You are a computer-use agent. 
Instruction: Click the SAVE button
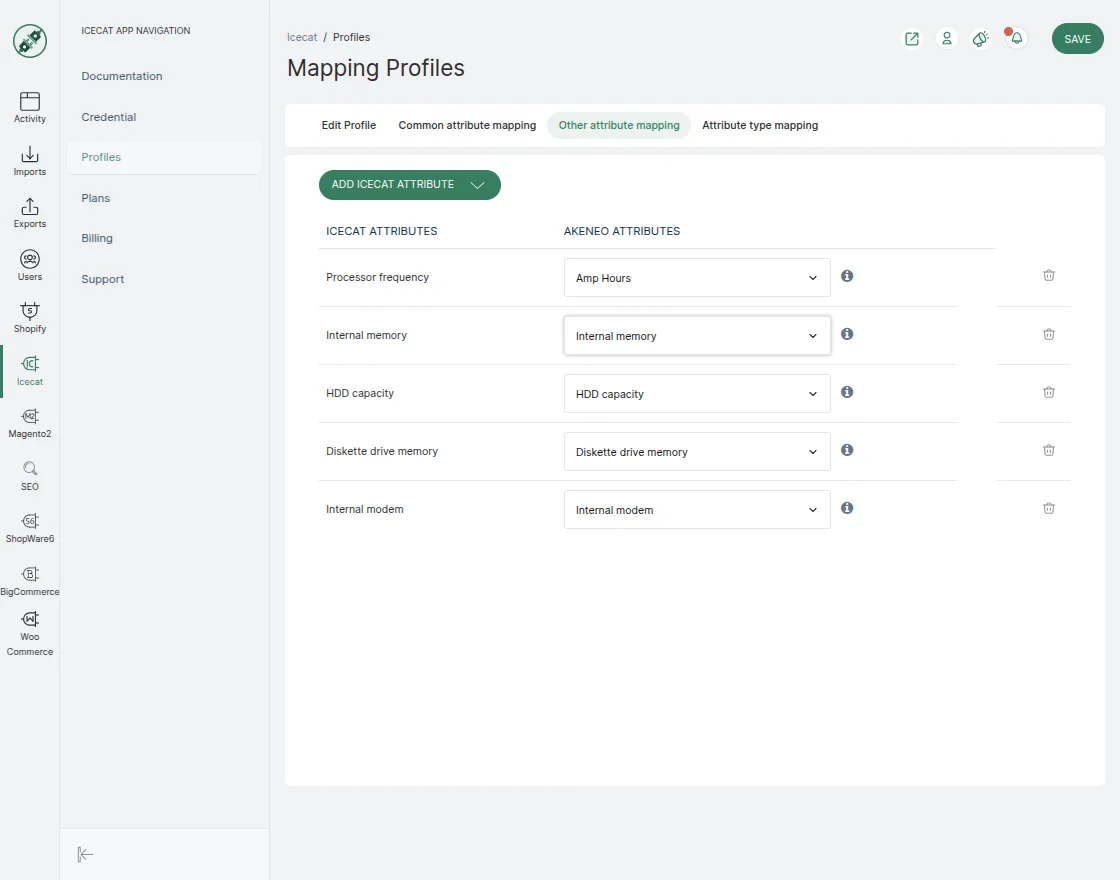click(x=1077, y=38)
